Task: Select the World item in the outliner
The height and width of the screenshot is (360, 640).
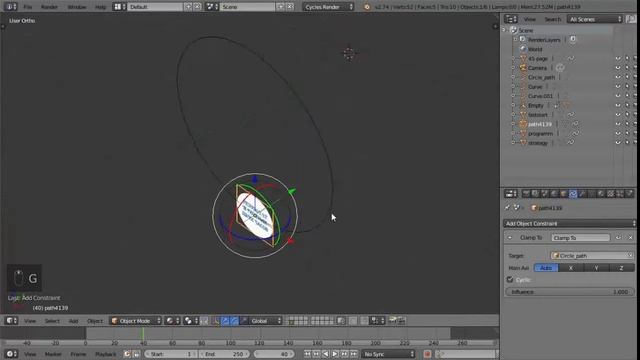Action: [x=535, y=49]
